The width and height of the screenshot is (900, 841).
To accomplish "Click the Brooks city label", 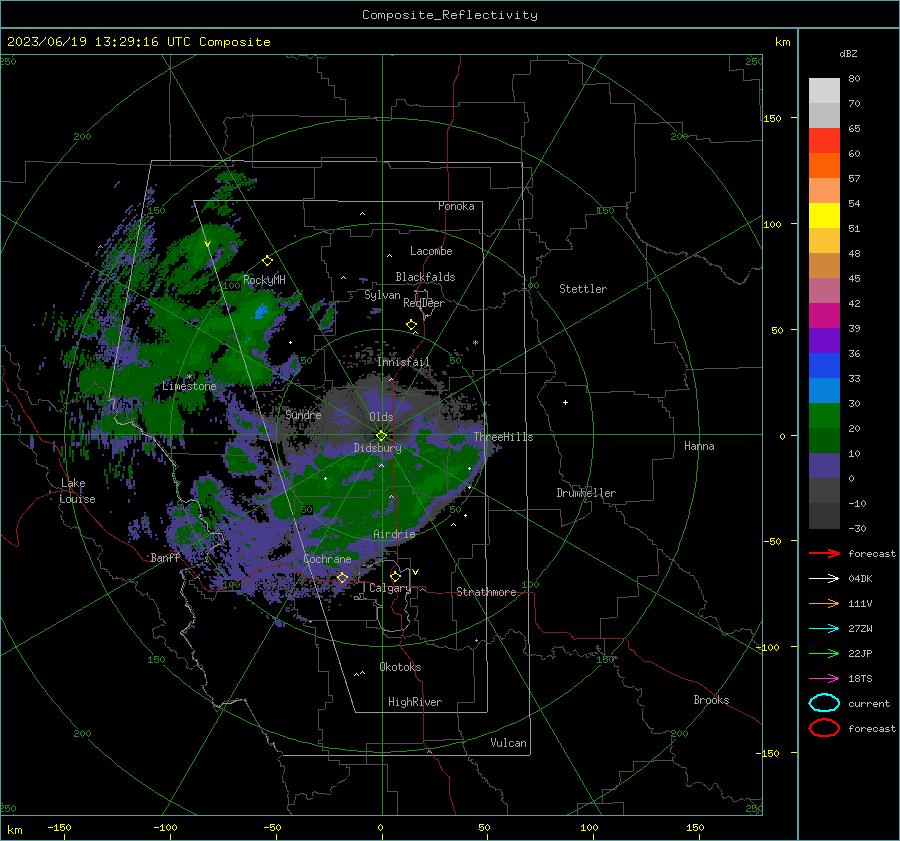I will coord(711,700).
